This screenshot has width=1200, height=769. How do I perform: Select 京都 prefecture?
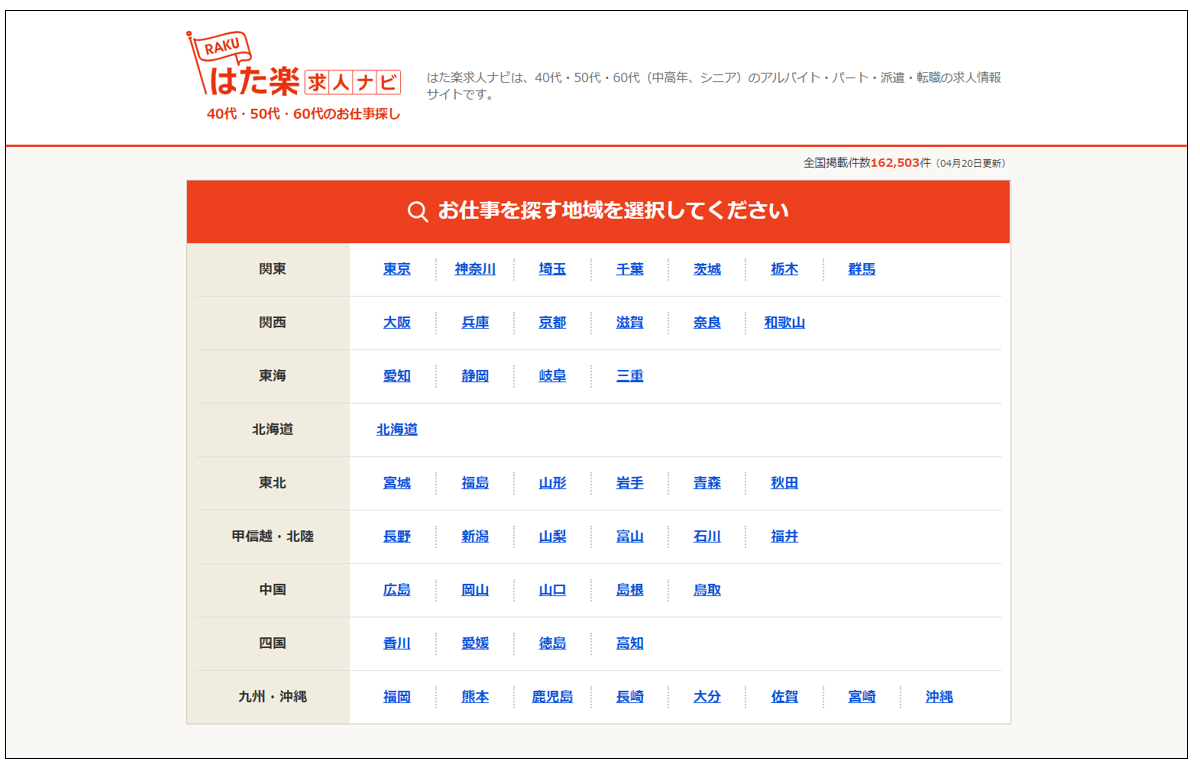pos(552,323)
